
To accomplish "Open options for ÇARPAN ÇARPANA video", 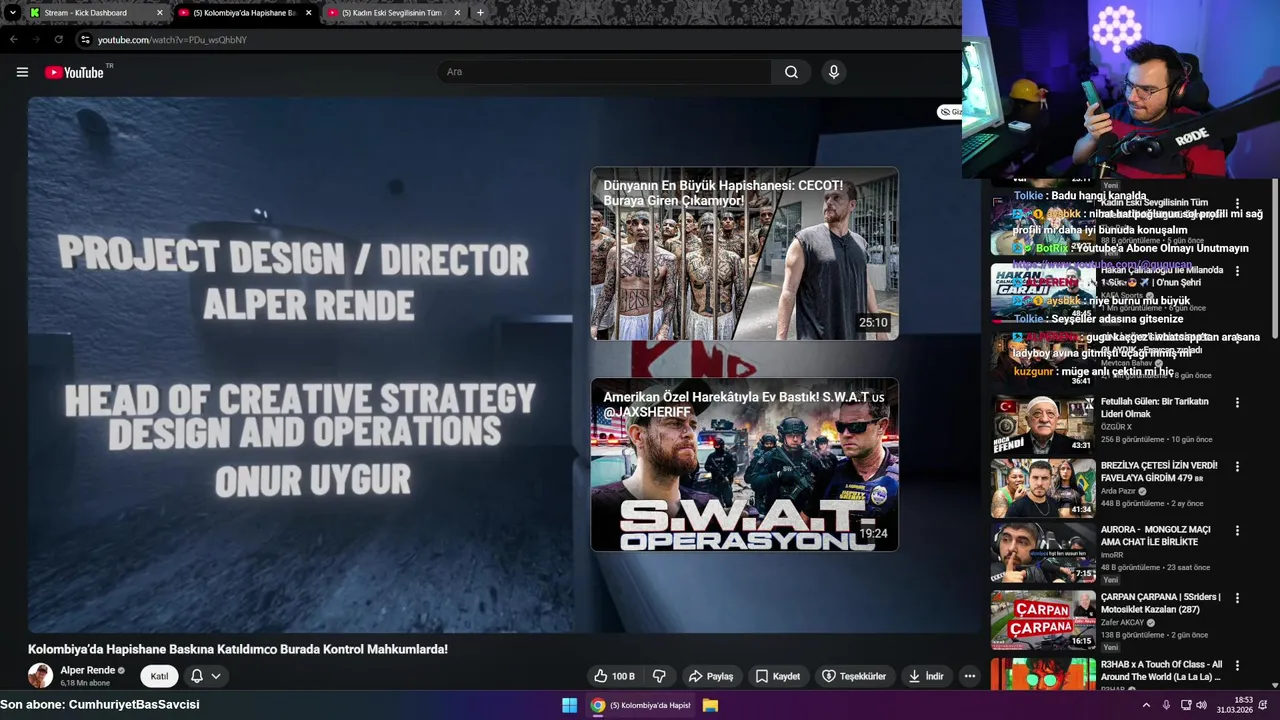I will (x=1237, y=598).
